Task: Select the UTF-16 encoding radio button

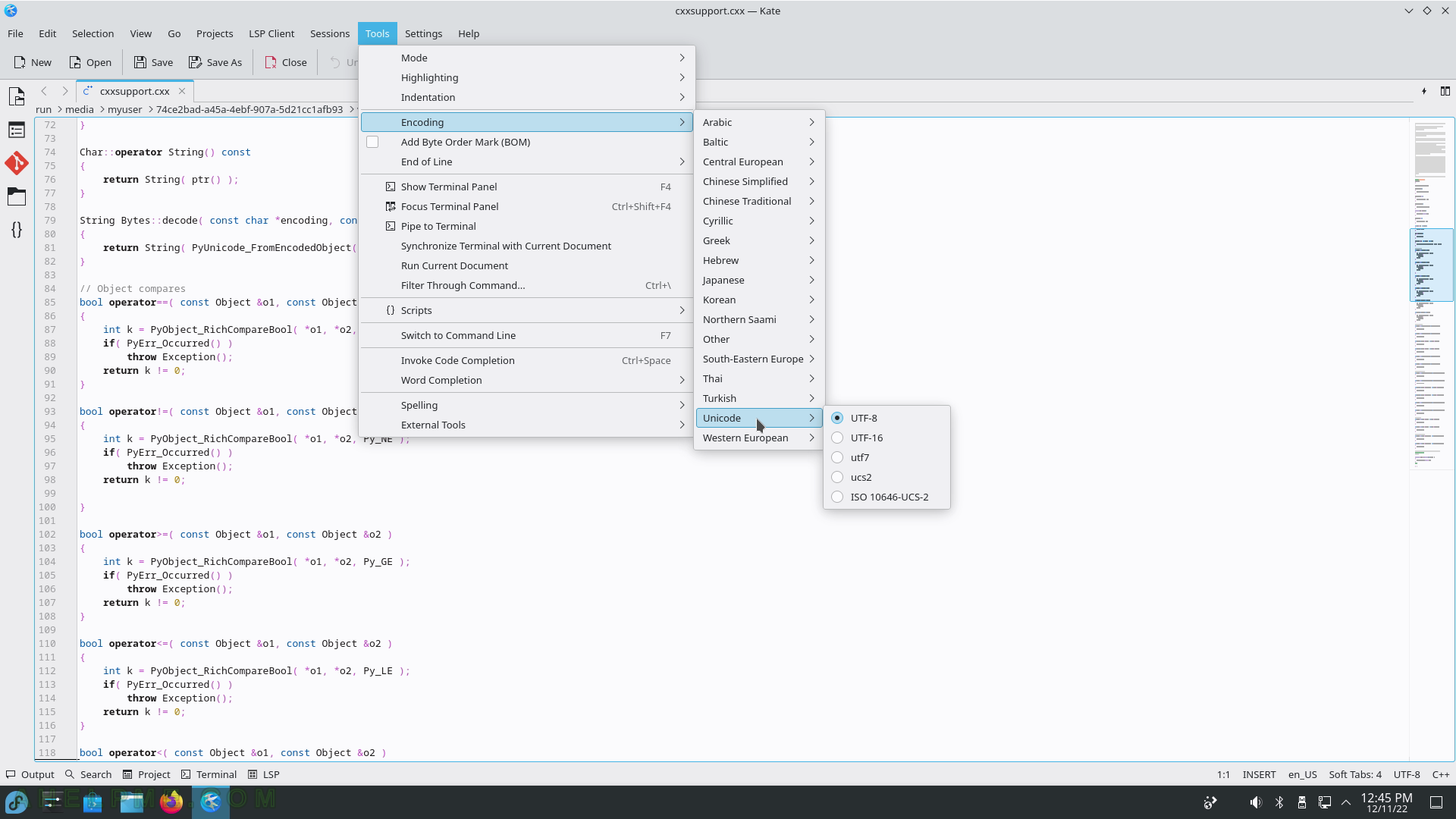Action: tap(837, 438)
